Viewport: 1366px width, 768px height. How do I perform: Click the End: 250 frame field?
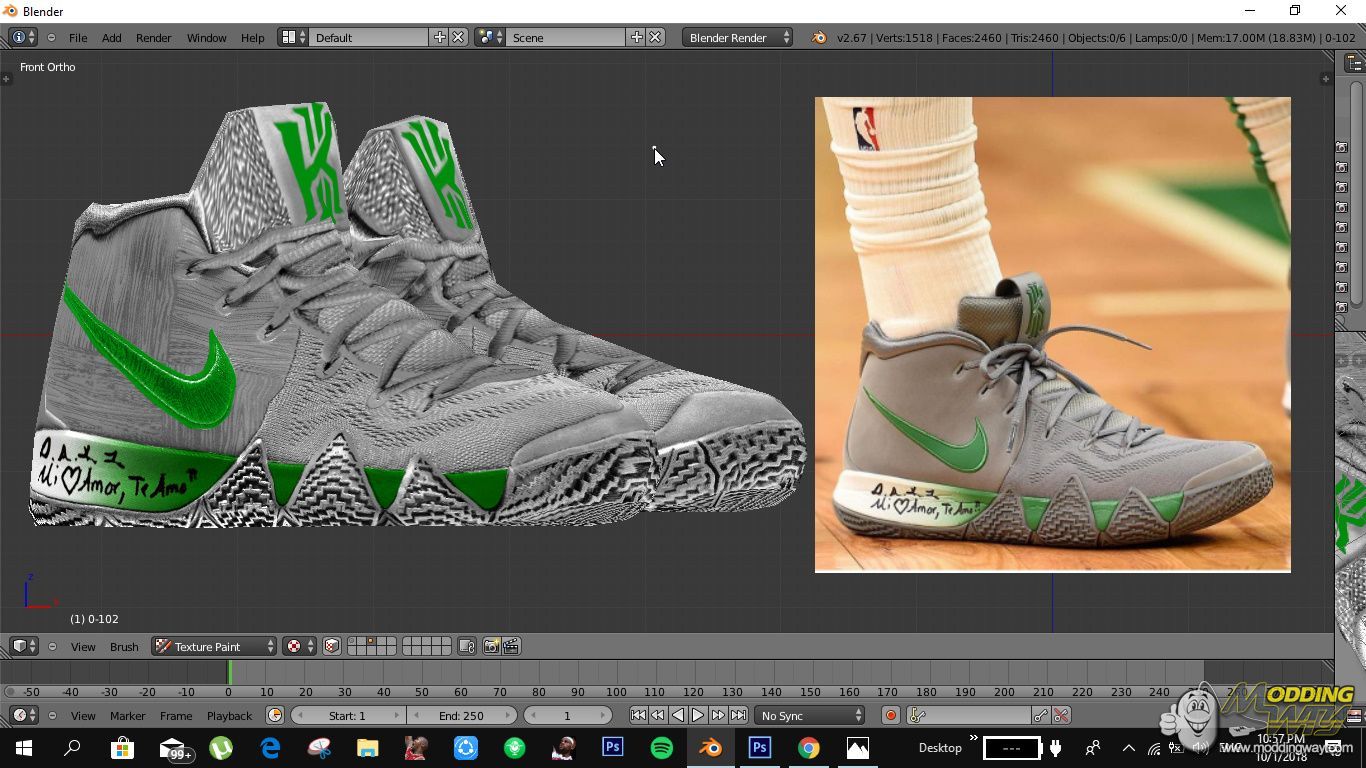pyautogui.click(x=461, y=716)
